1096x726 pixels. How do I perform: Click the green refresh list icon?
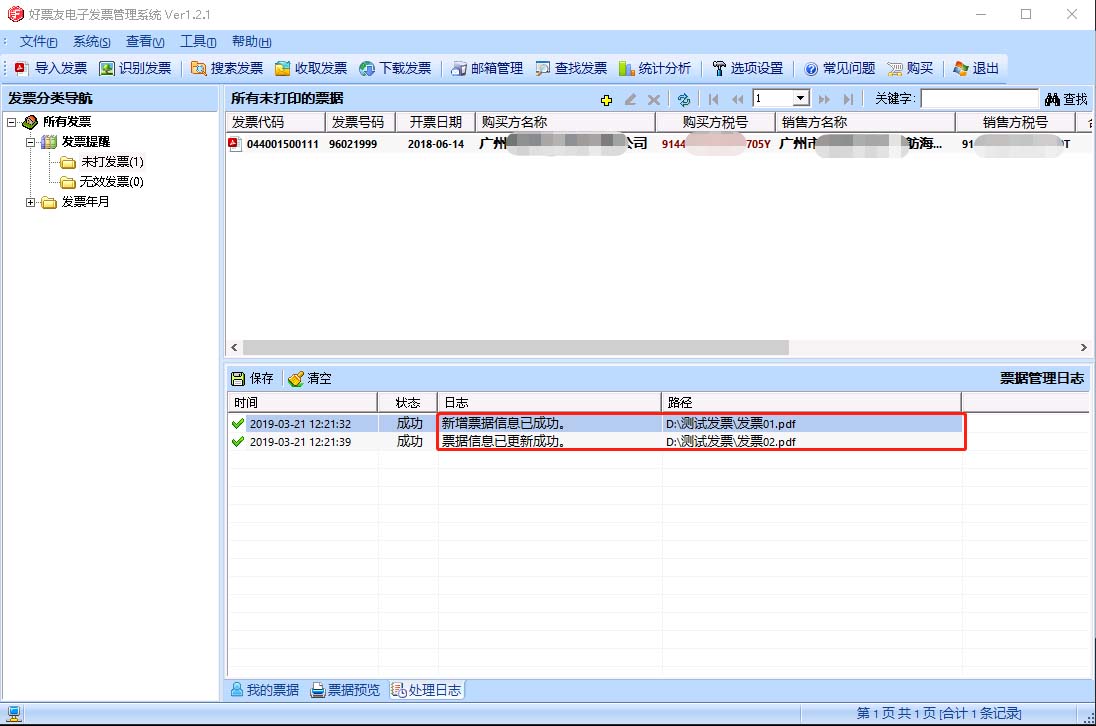684,100
